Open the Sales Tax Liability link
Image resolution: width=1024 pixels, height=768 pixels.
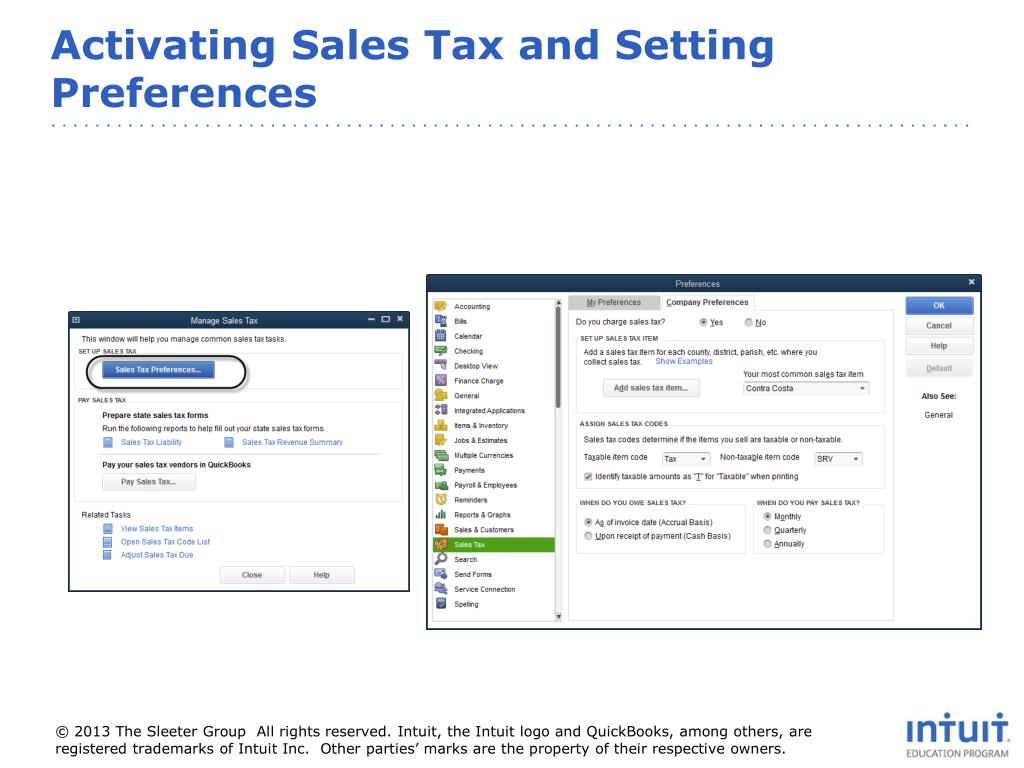coord(152,442)
